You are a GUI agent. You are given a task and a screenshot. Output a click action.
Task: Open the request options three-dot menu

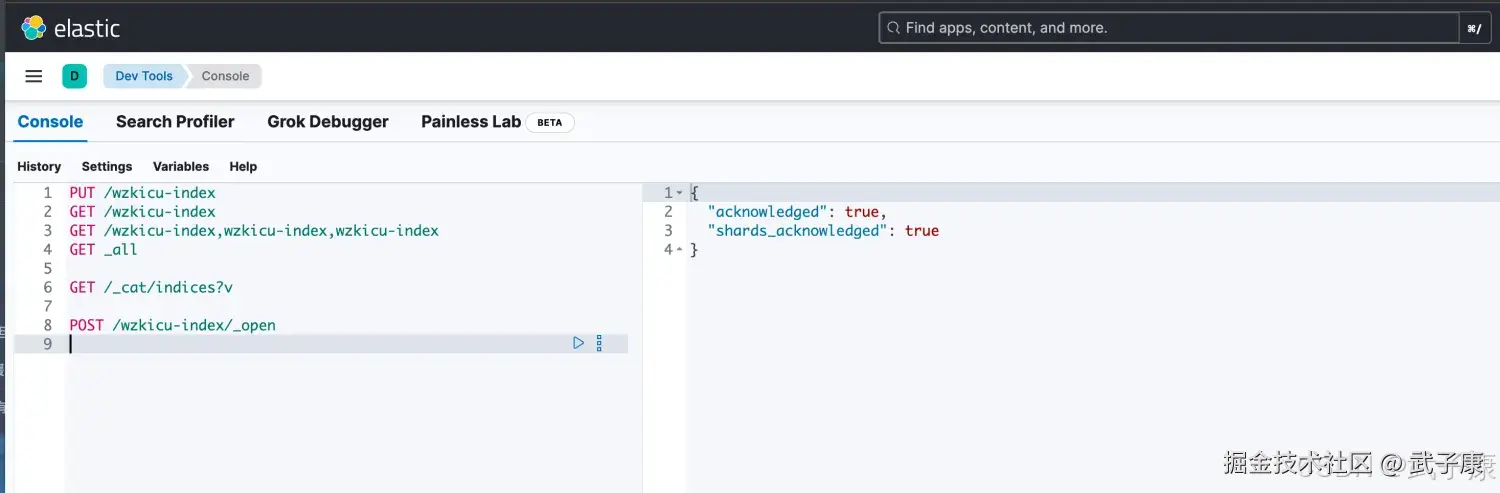(599, 343)
